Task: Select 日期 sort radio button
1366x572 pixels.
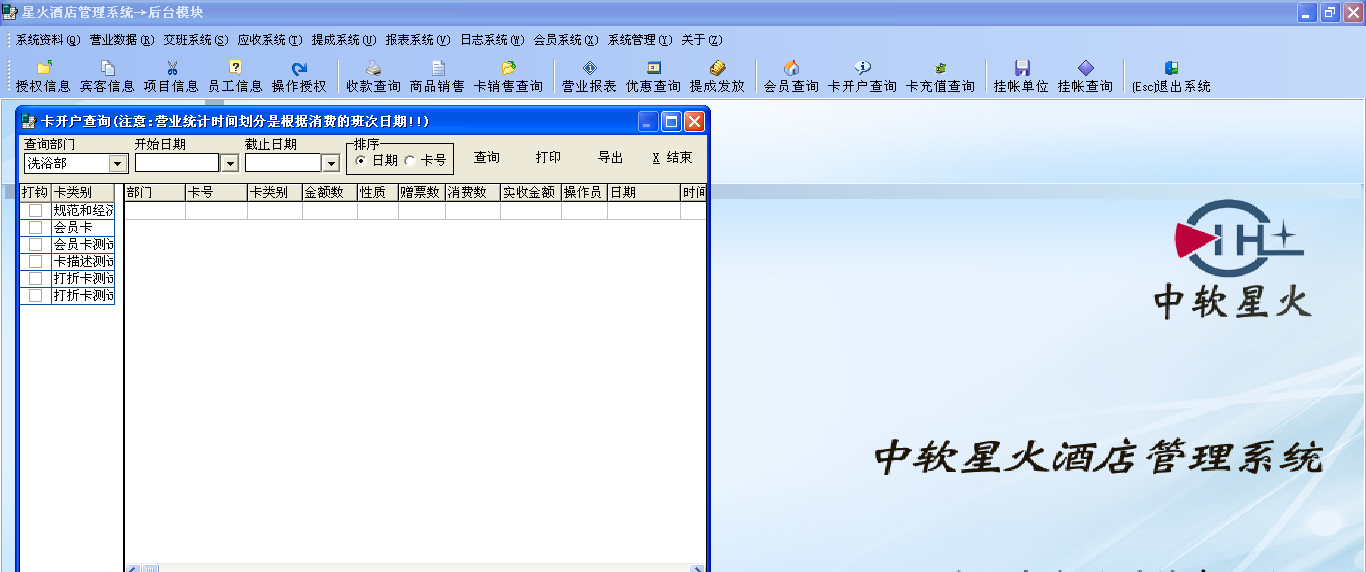Action: [x=361, y=160]
